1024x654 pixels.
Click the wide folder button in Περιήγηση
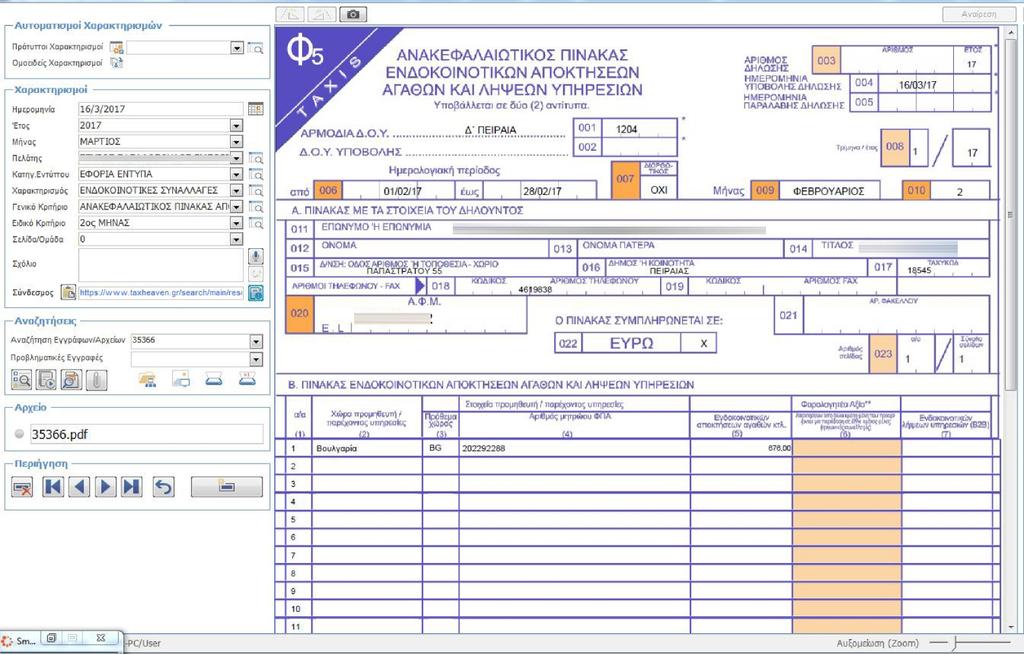[227, 487]
